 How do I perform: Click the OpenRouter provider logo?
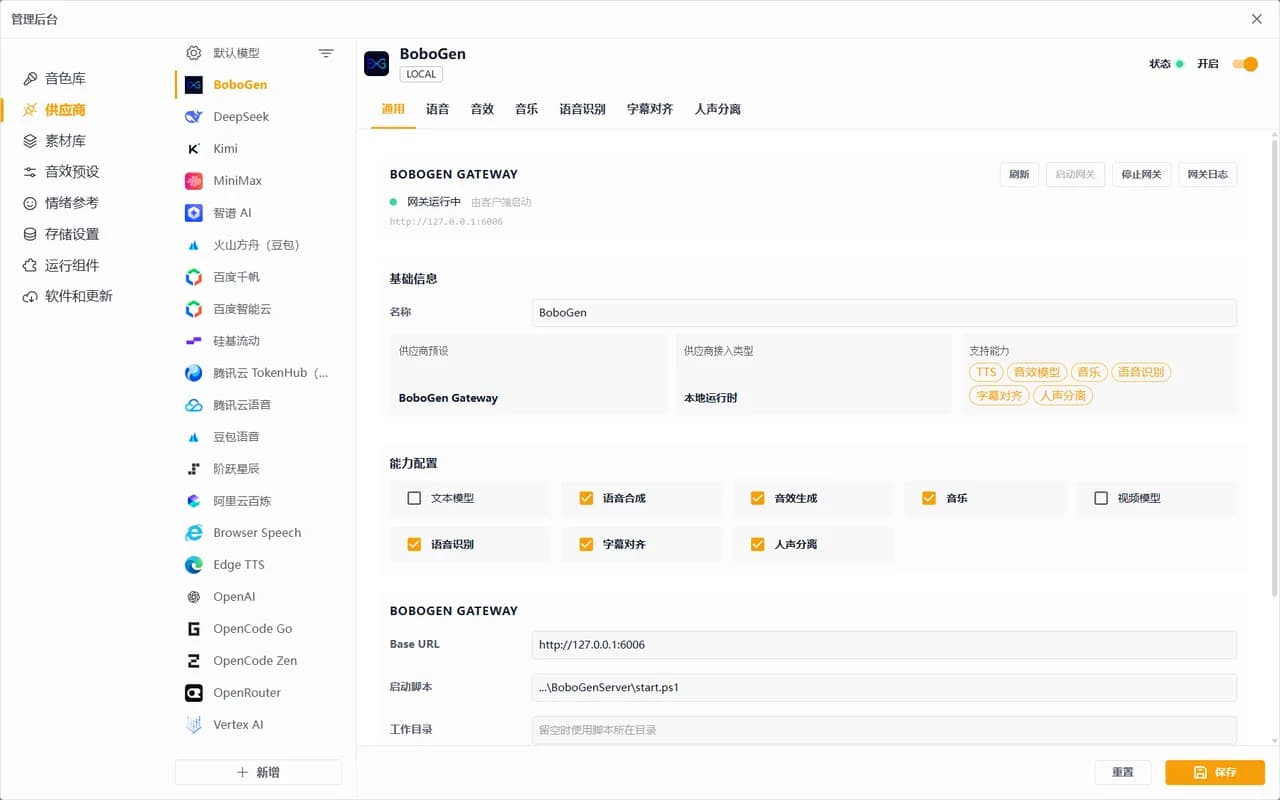click(194, 693)
